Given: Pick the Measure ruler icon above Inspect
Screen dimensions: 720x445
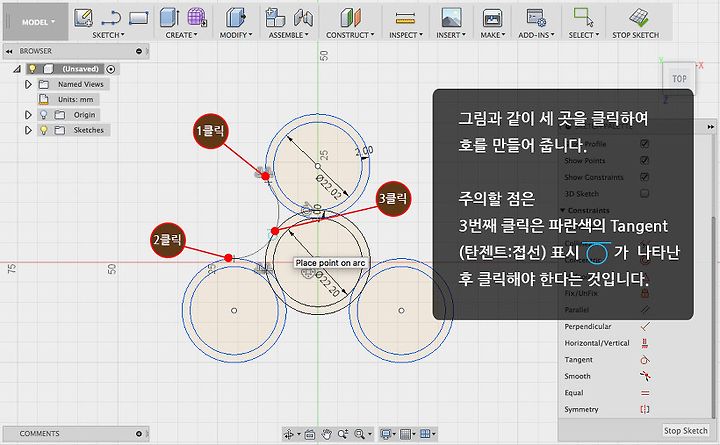Looking at the screenshot, I should 405,18.
